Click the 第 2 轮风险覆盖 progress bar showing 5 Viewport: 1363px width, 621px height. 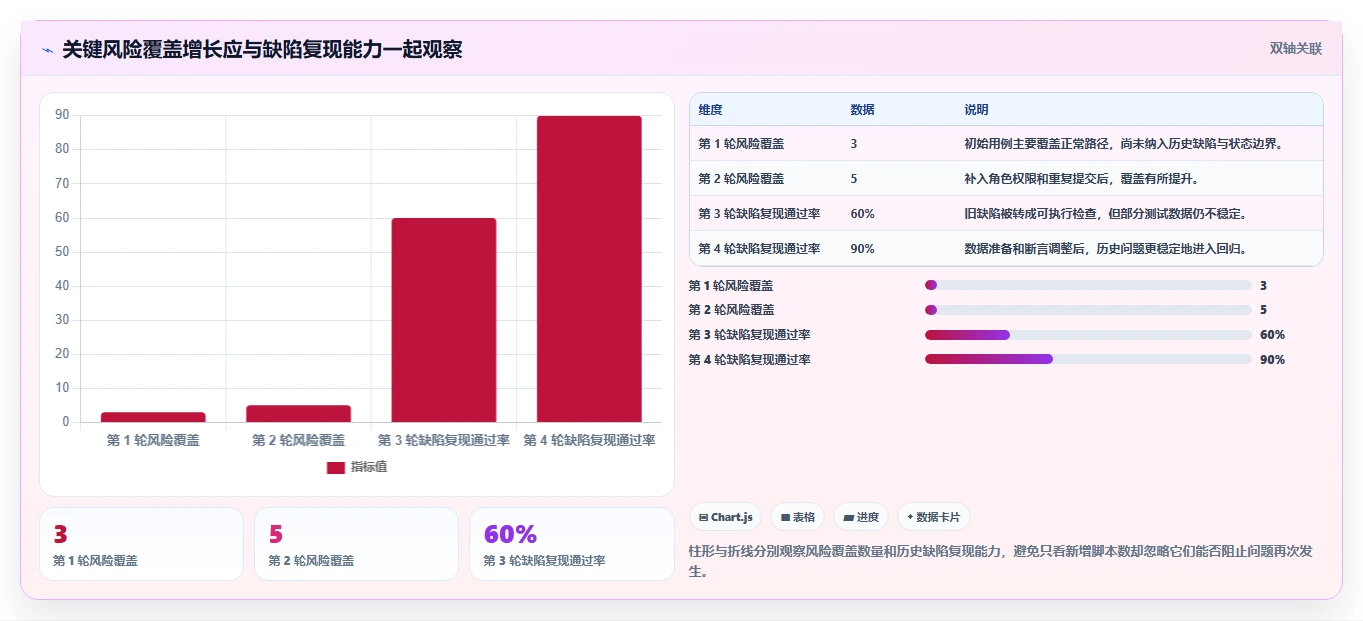[x=1088, y=310]
